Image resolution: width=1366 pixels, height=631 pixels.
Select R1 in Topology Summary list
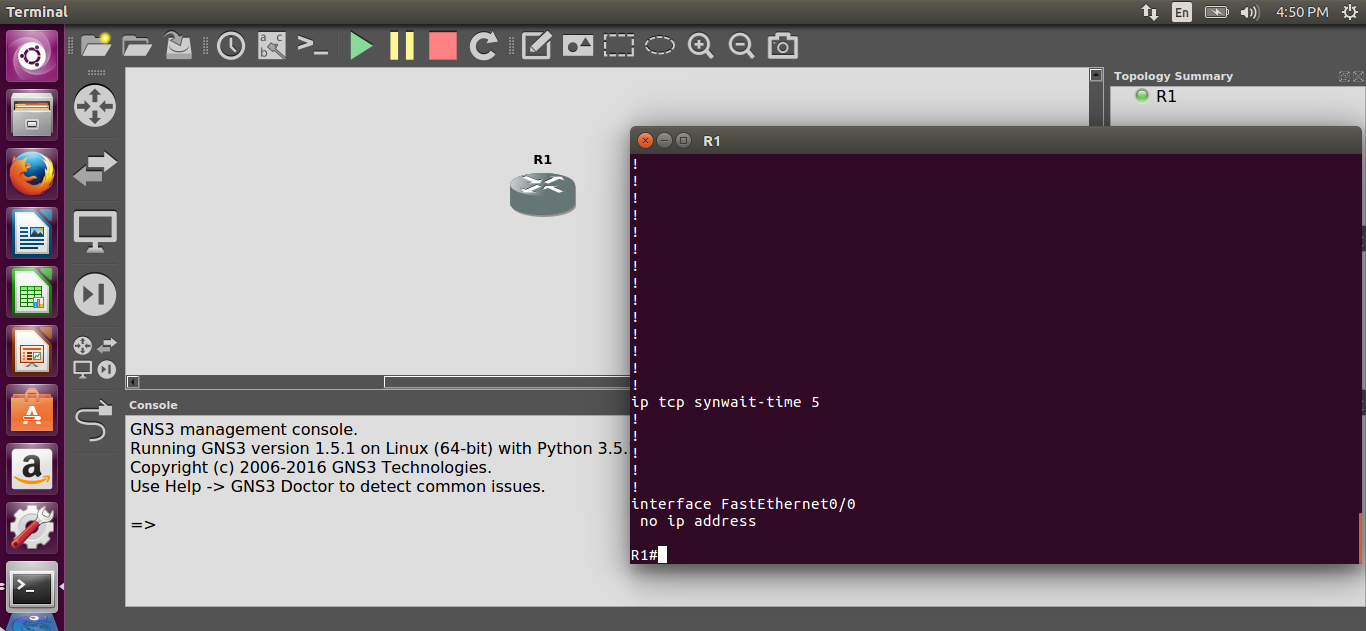click(x=1166, y=96)
